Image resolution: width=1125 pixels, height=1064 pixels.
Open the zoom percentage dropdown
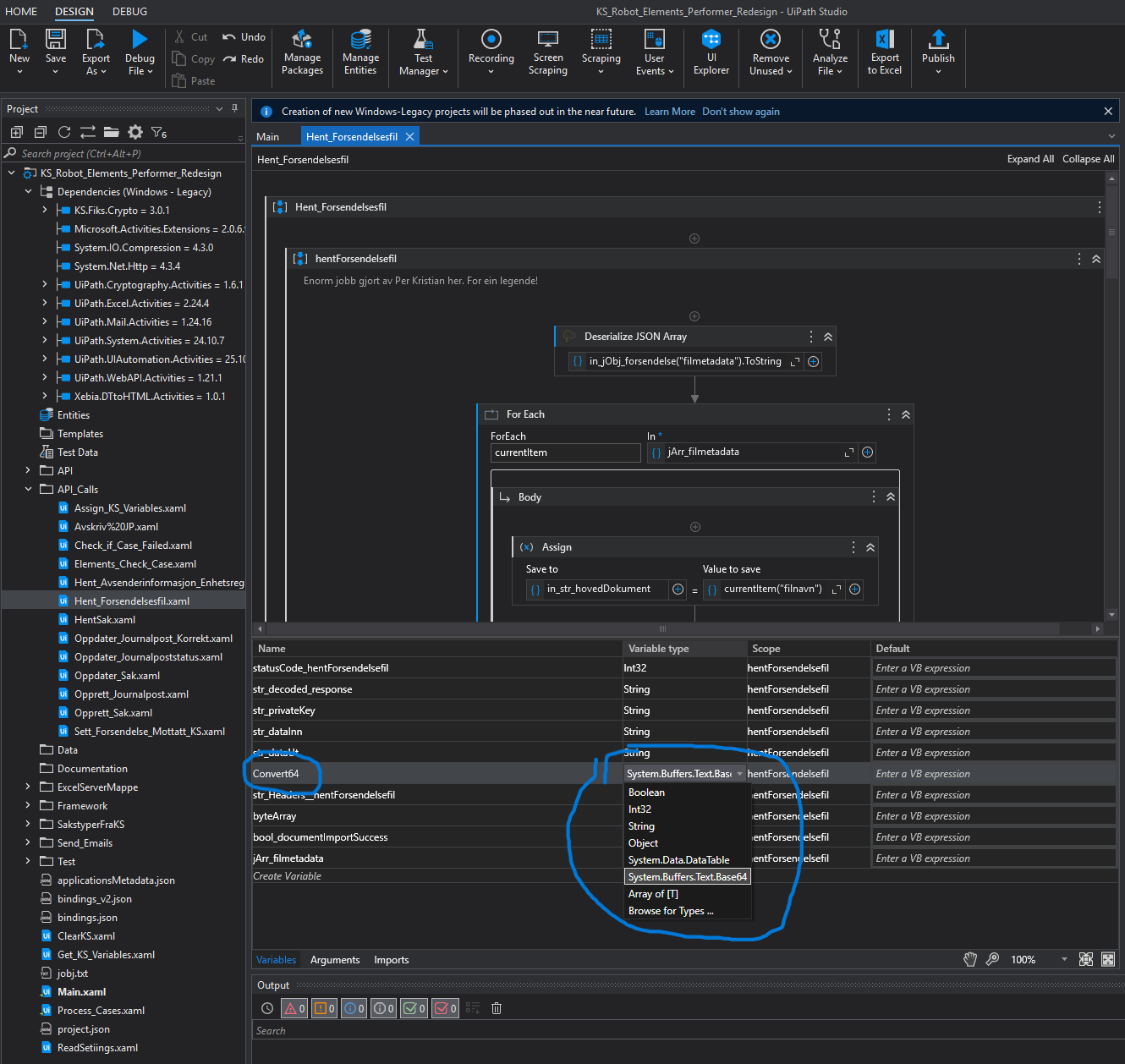pos(1064,959)
